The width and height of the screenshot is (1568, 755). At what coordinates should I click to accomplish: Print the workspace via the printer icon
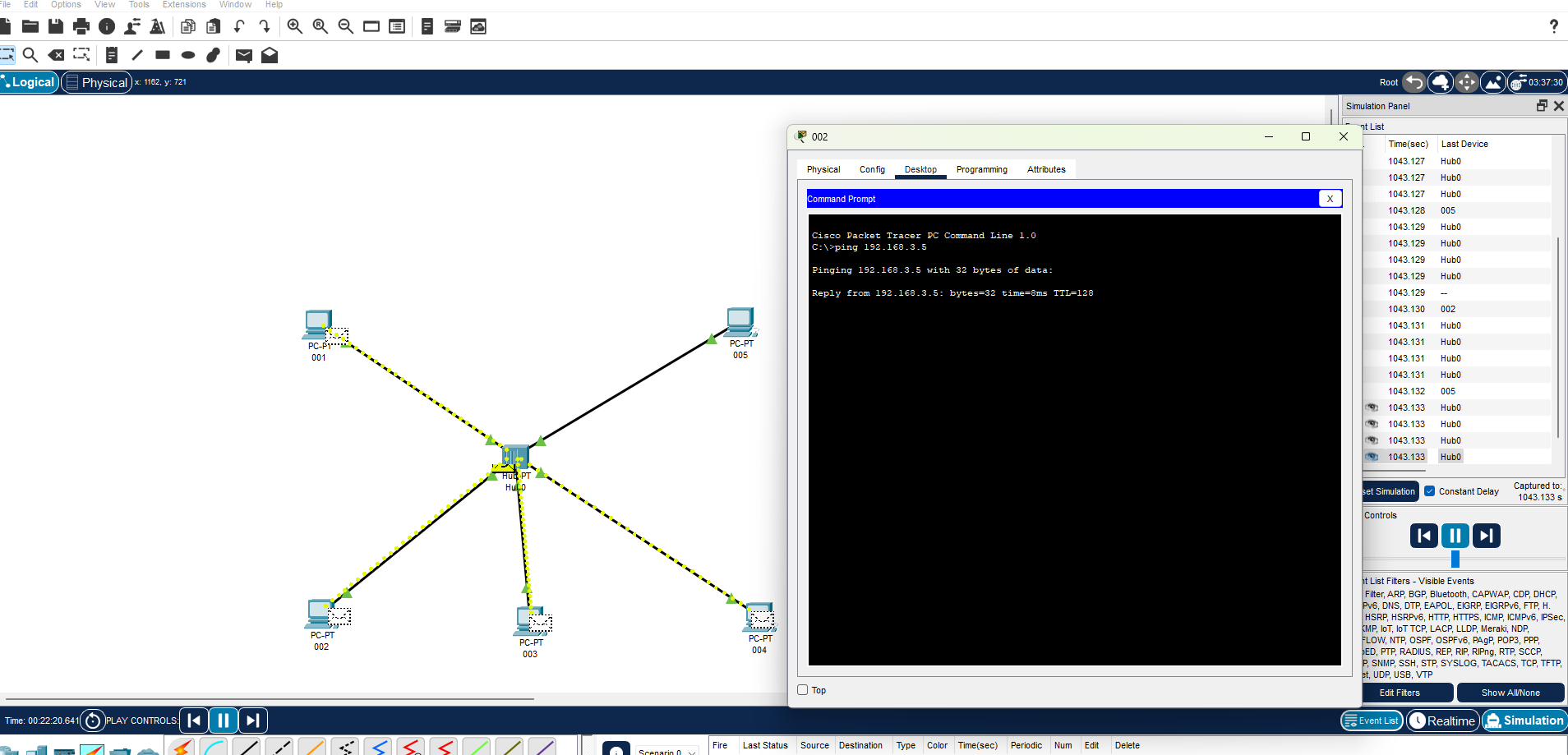tap(81, 26)
